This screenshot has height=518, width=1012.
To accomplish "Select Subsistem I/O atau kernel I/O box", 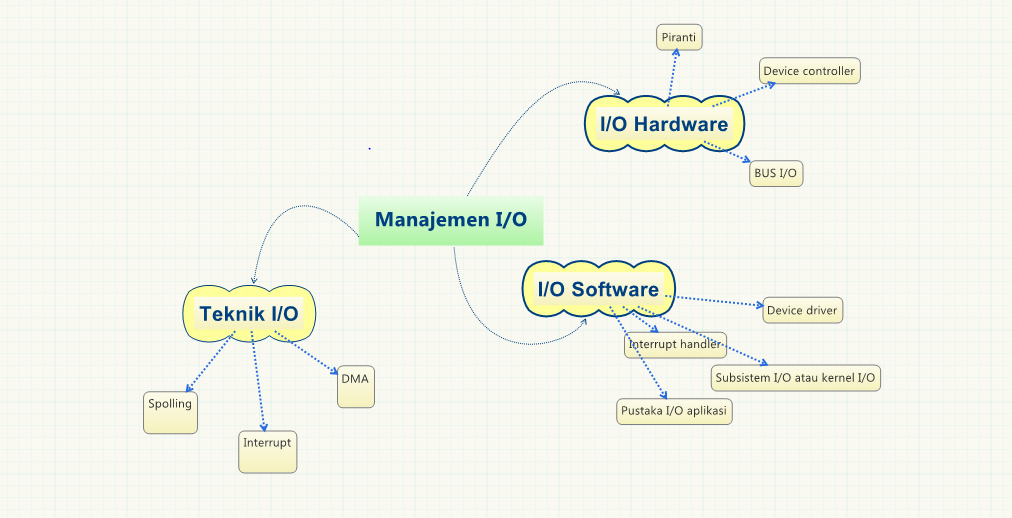I will tap(796, 378).
